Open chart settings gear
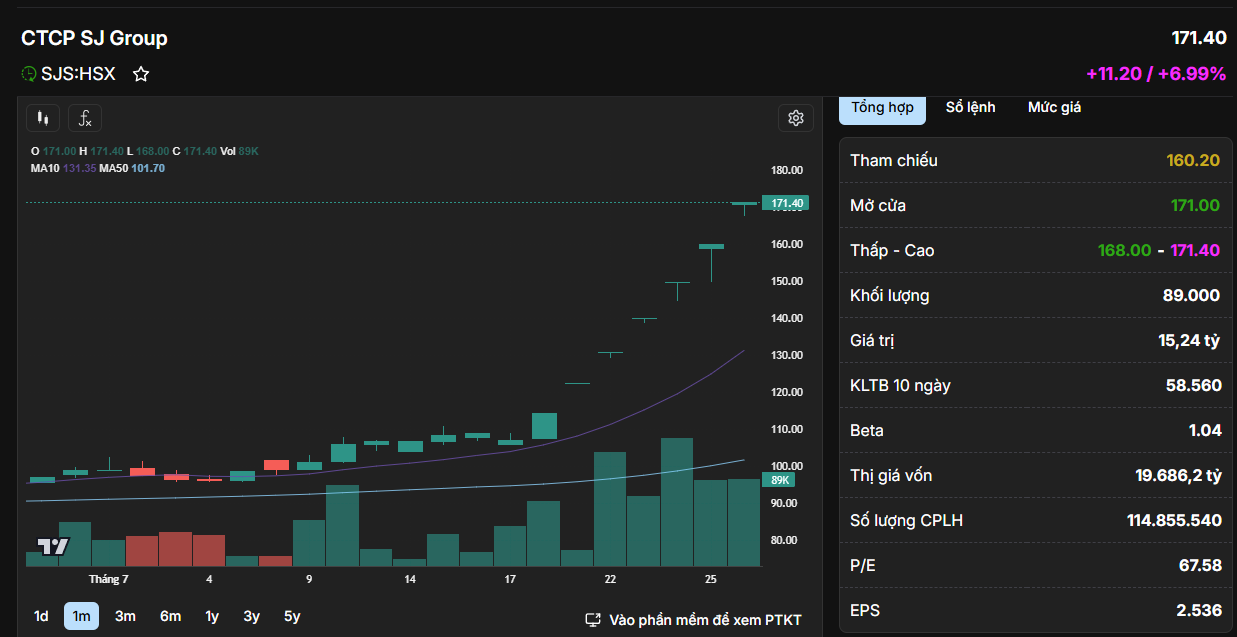This screenshot has width=1237, height=637. (x=796, y=118)
